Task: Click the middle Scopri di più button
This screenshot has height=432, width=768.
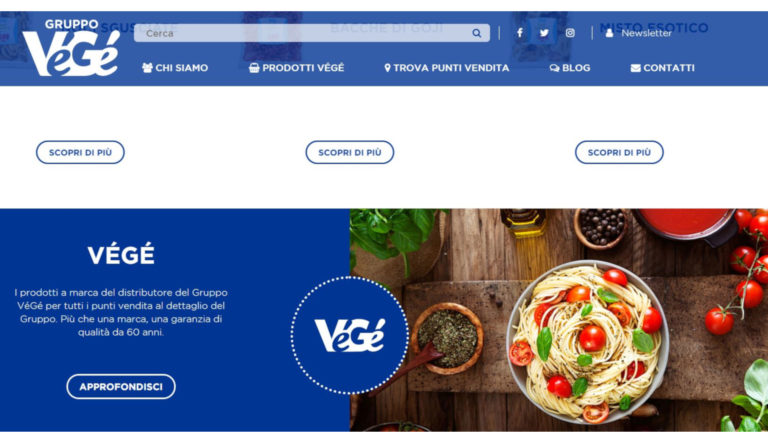Action: click(350, 152)
